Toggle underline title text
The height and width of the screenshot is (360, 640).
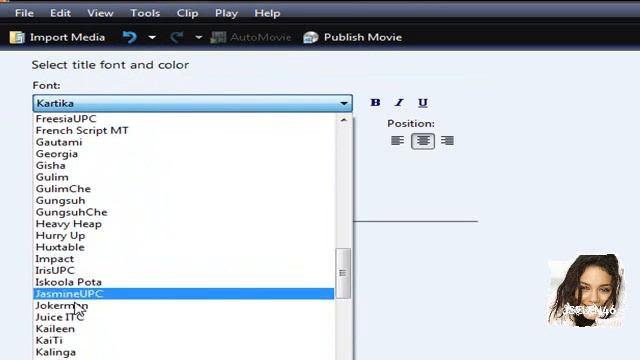click(x=423, y=102)
